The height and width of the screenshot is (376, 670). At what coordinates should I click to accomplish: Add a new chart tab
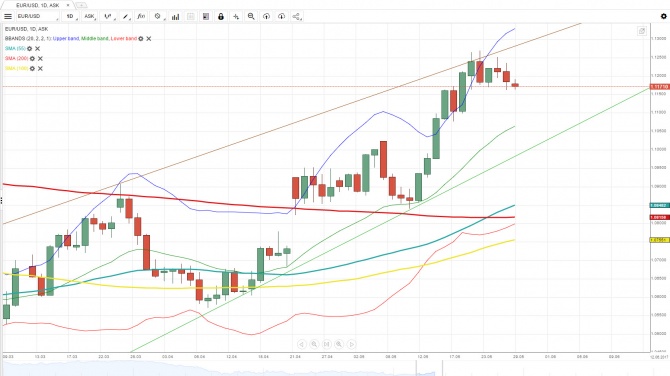pyautogui.click(x=81, y=5)
